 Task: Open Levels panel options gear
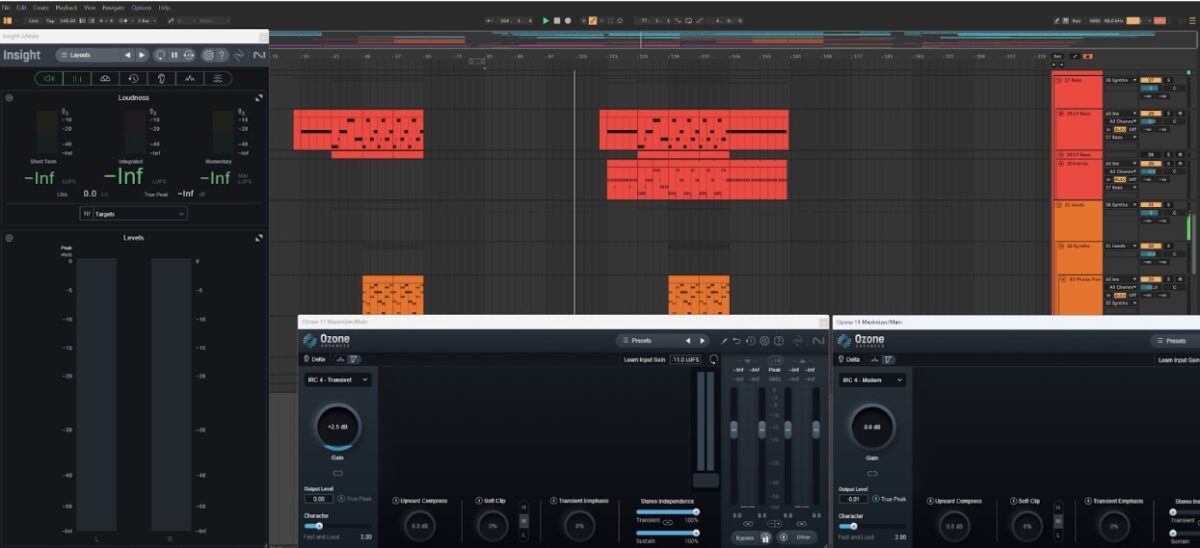[x=9, y=238]
